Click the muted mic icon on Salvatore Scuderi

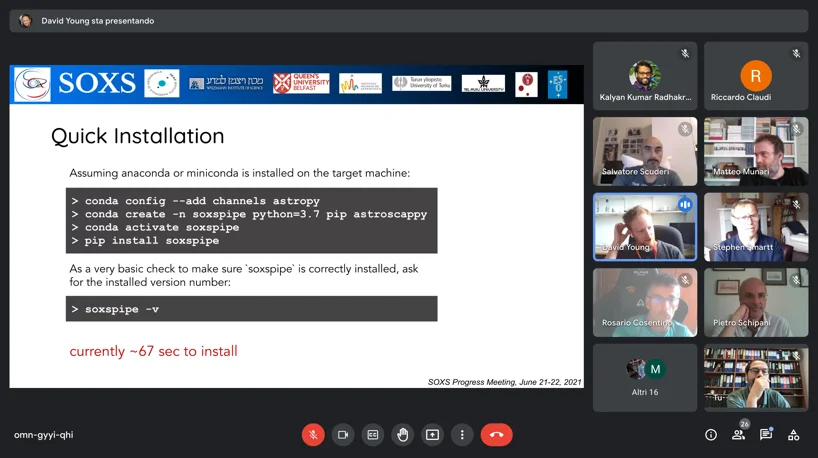tap(685, 129)
